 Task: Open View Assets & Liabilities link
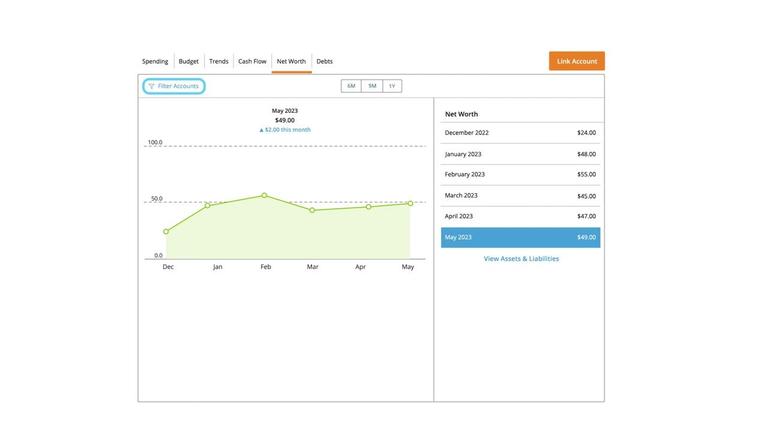coord(521,259)
